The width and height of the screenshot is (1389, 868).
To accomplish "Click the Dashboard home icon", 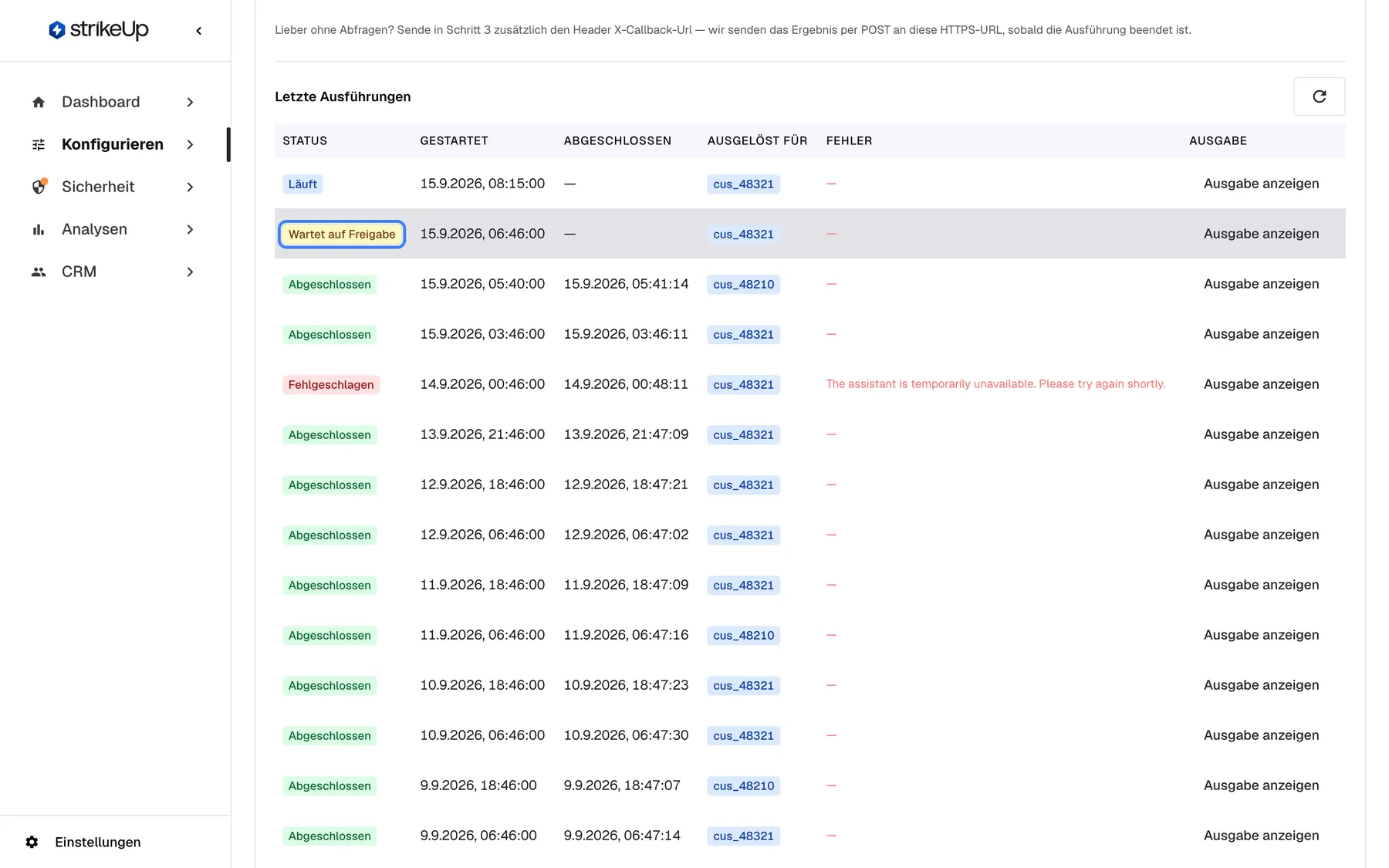I will click(39, 102).
